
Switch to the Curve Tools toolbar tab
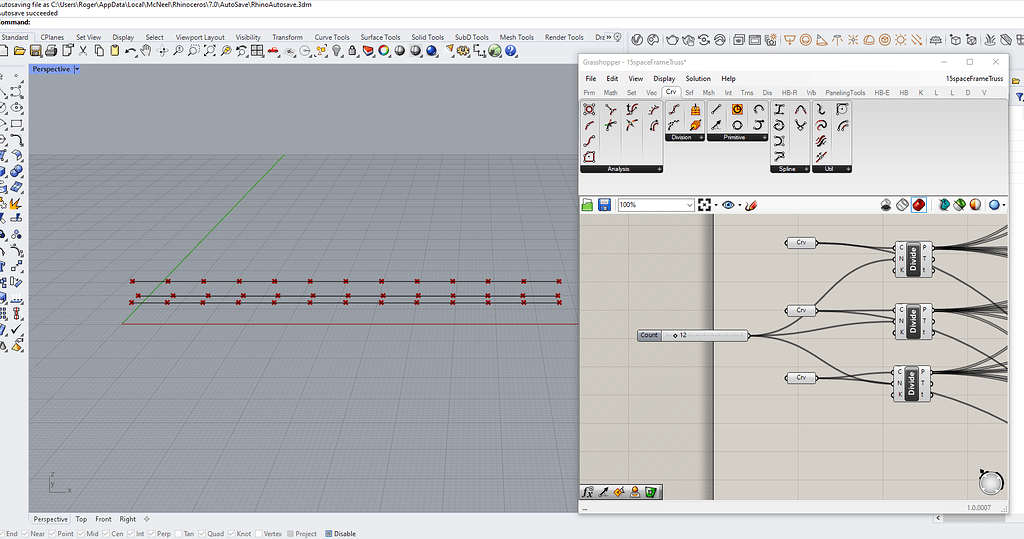(331, 37)
